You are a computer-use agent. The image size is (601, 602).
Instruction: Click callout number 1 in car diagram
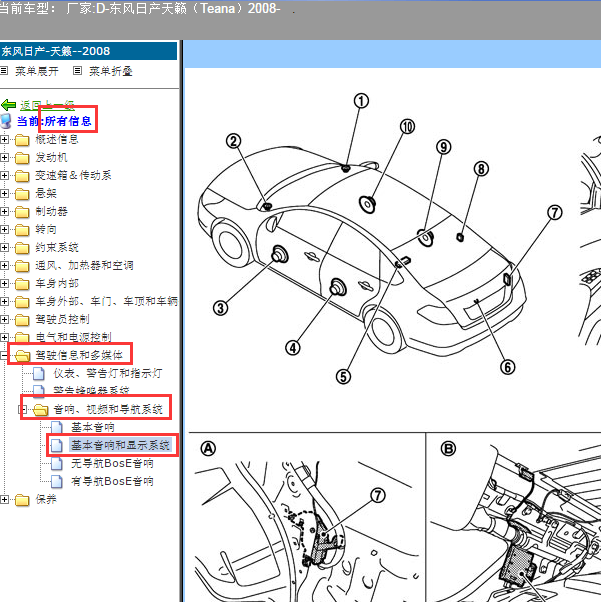tap(361, 101)
